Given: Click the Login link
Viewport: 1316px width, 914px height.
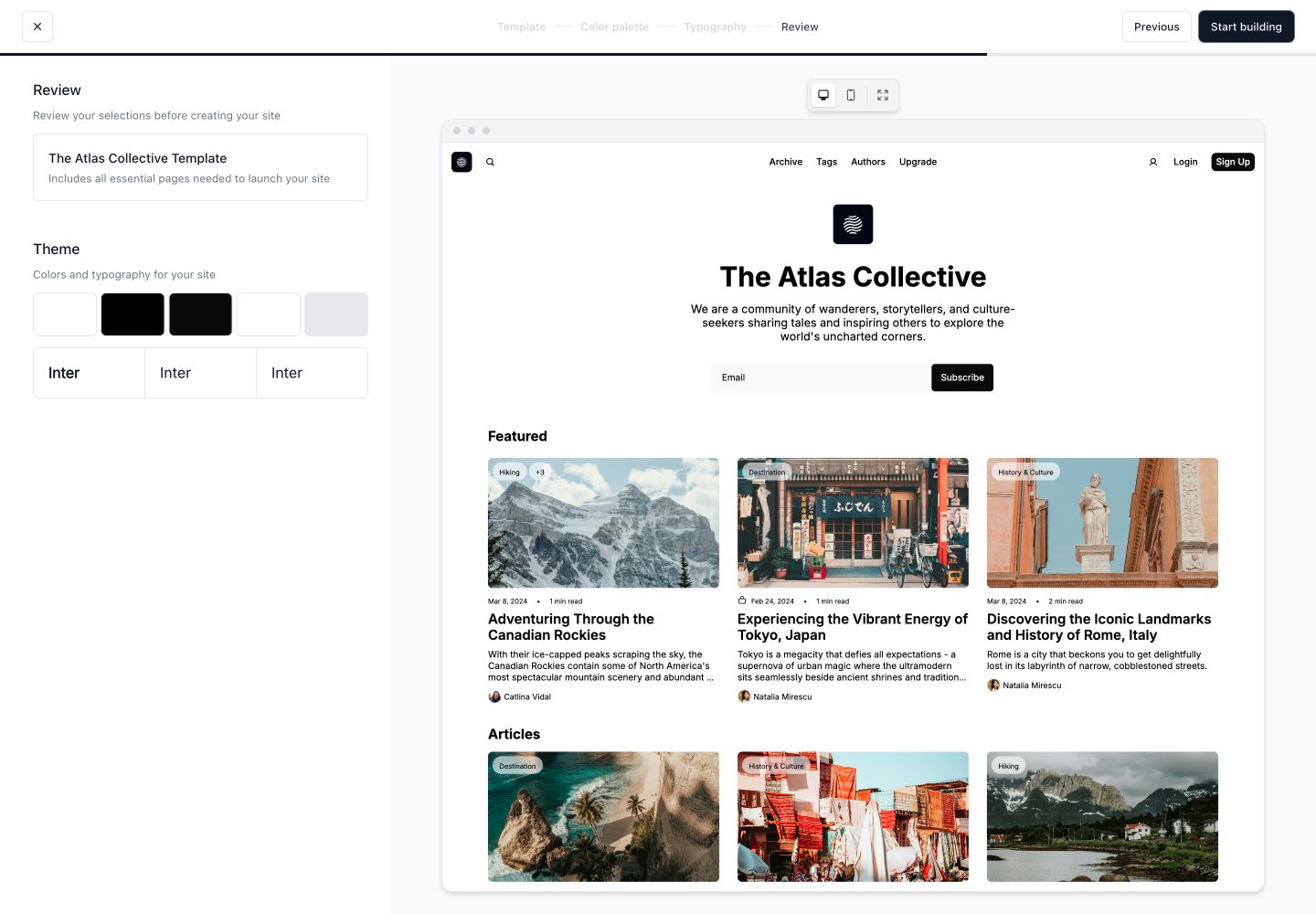Looking at the screenshot, I should click(1185, 162).
